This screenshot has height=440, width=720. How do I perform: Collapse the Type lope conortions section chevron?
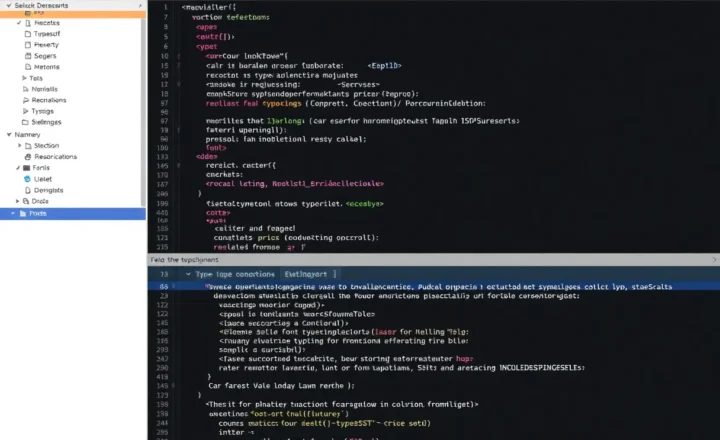click(x=188, y=274)
